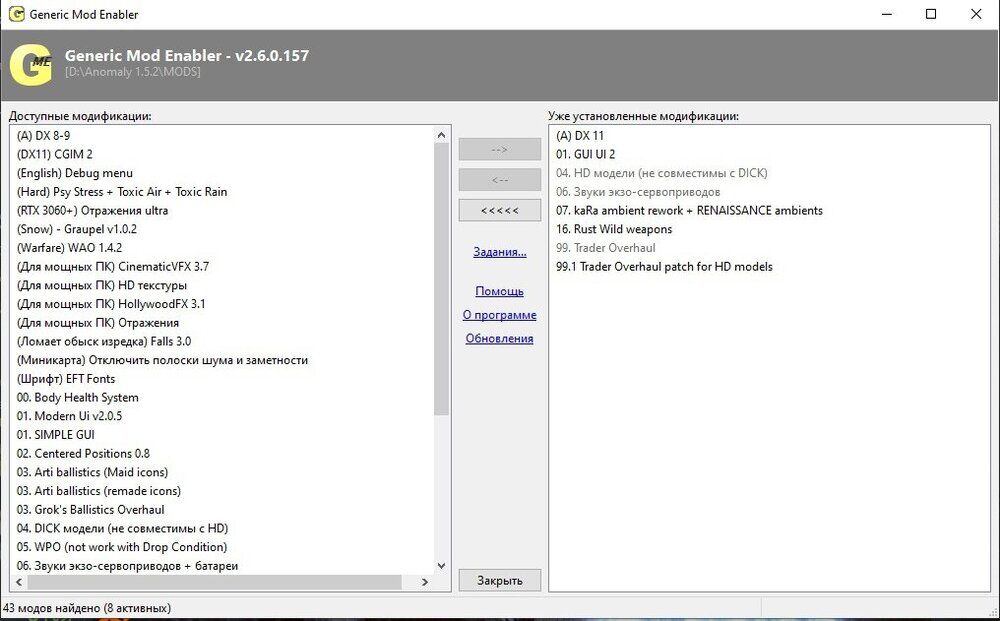This screenshot has height=621, width=1000.
Task: Click the Закрыть button
Action: click(499, 580)
